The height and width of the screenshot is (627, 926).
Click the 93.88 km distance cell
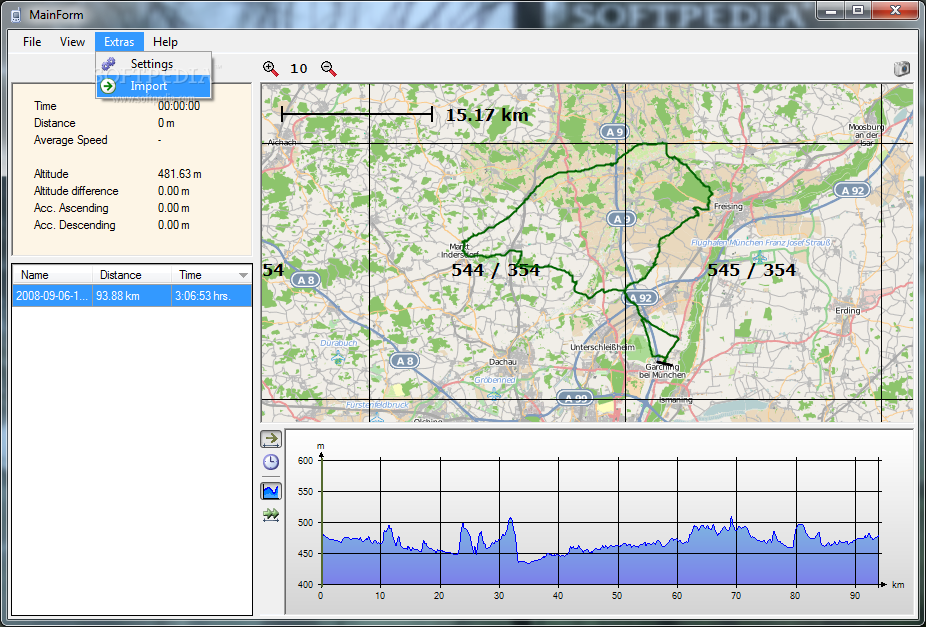click(132, 296)
